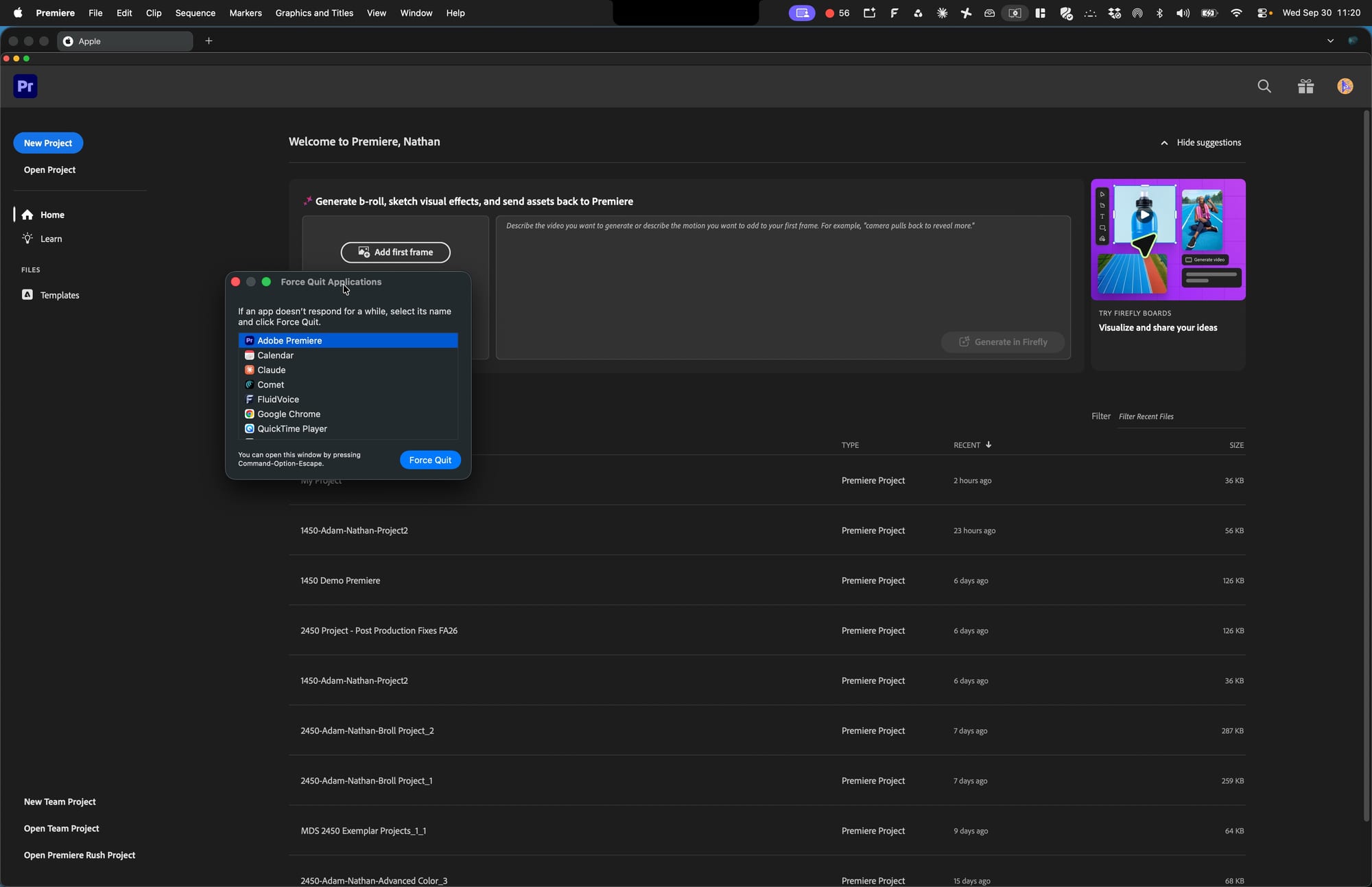This screenshot has height=887, width=1372.
Task: Open the volume speaker icon in the menu bar
Action: click(1183, 13)
